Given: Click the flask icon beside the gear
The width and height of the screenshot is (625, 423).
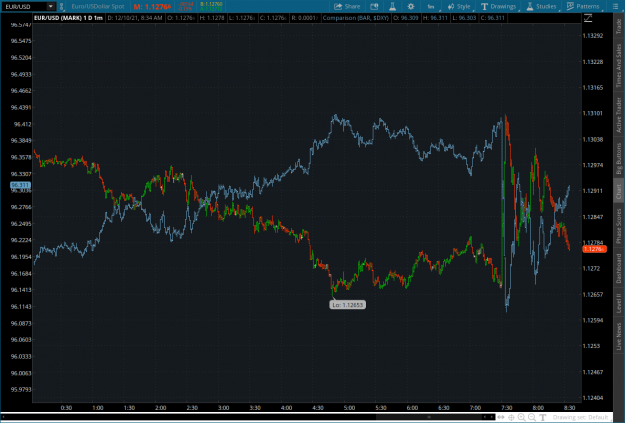Looking at the screenshot, I should 392,6.
